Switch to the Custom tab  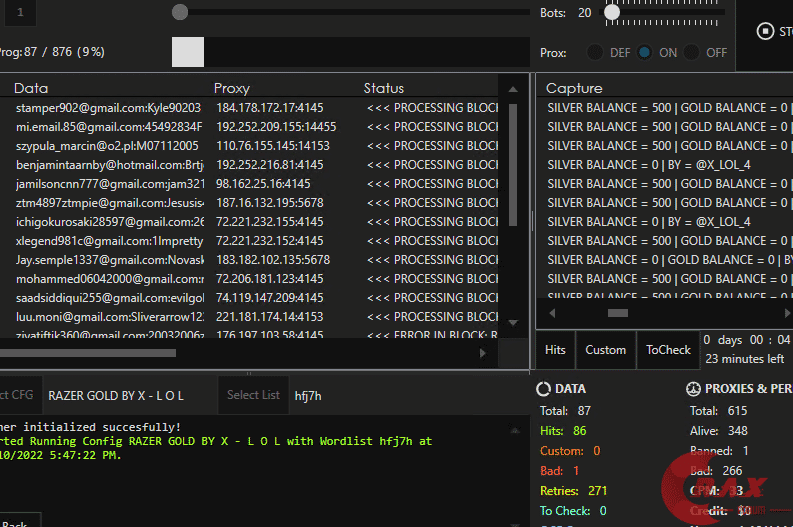point(605,350)
